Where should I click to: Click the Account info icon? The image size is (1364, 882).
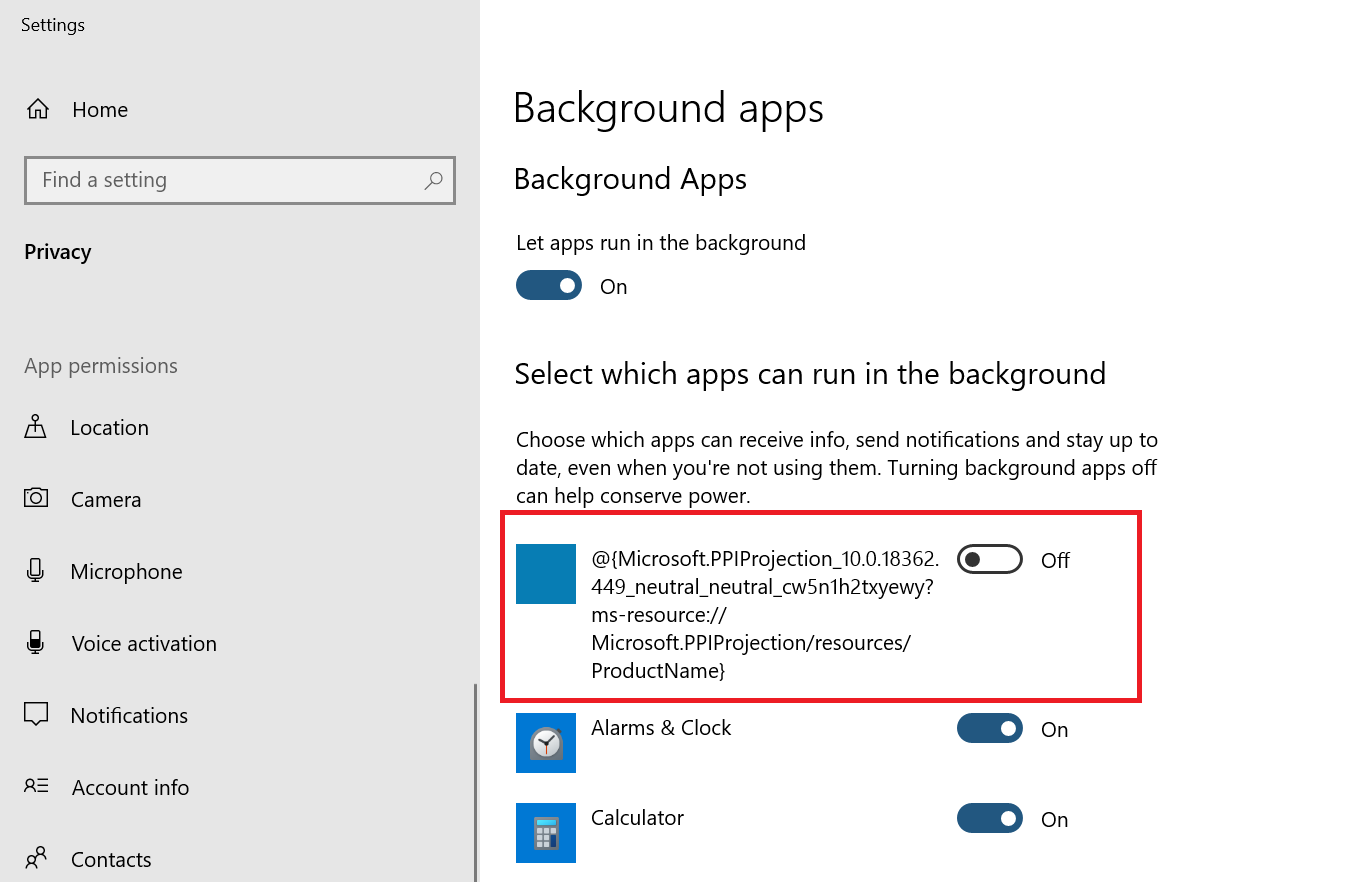coord(36,787)
